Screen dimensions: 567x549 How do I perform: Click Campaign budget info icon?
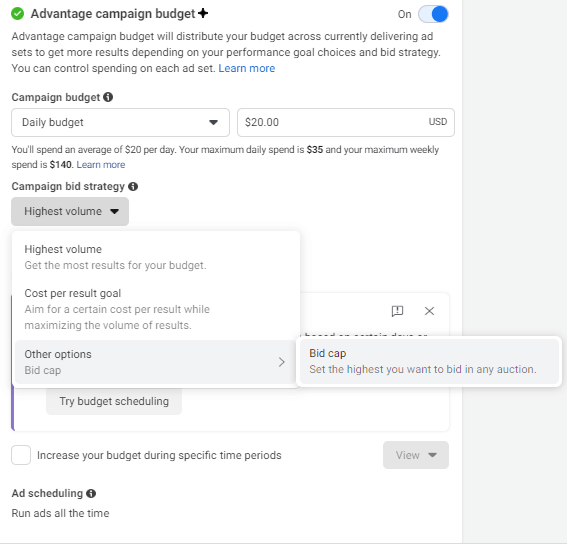(x=108, y=97)
